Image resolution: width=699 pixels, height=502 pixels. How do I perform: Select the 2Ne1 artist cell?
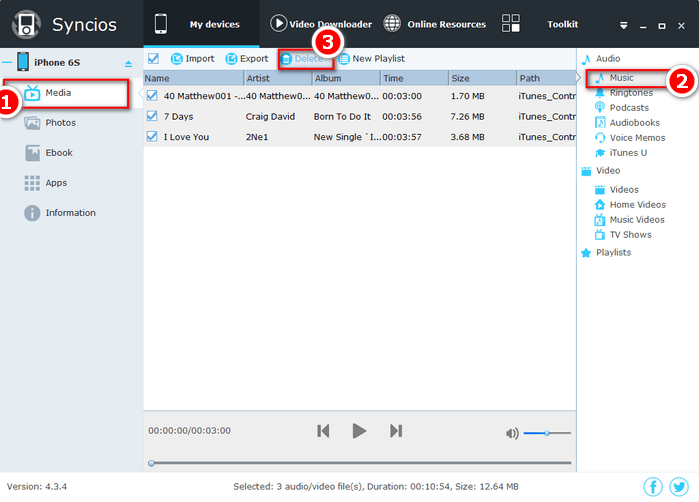click(257, 137)
